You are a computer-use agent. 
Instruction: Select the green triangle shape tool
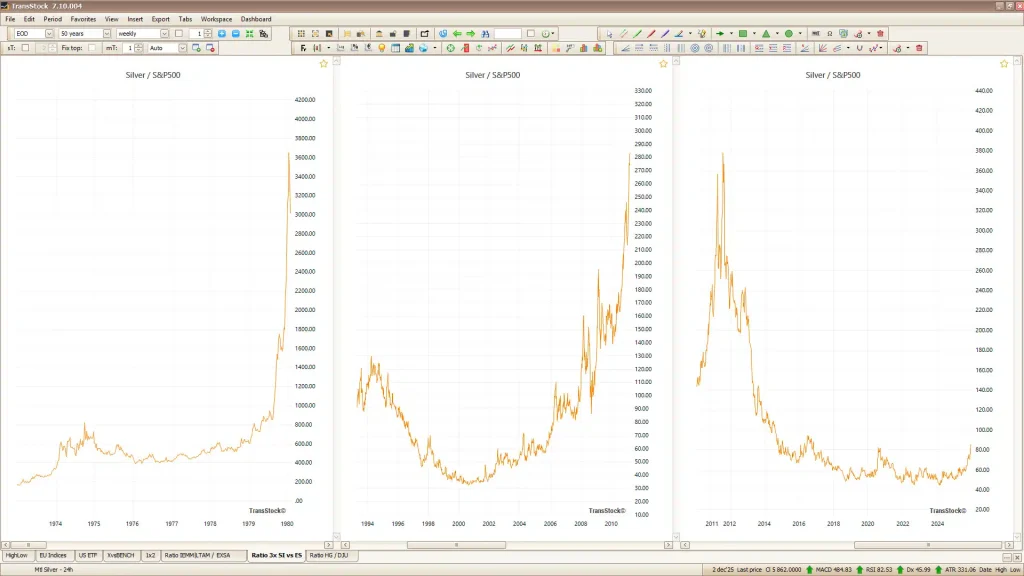point(766,33)
